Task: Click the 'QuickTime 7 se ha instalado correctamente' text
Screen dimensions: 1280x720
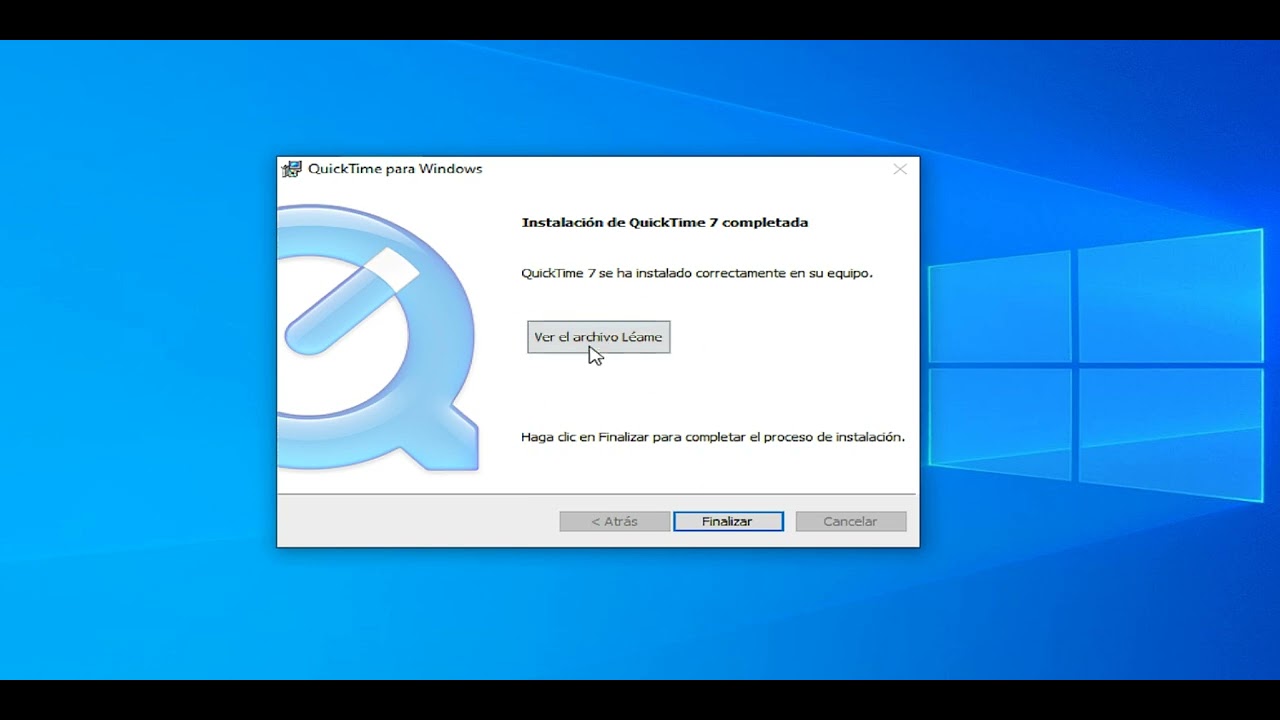Action: pos(696,273)
